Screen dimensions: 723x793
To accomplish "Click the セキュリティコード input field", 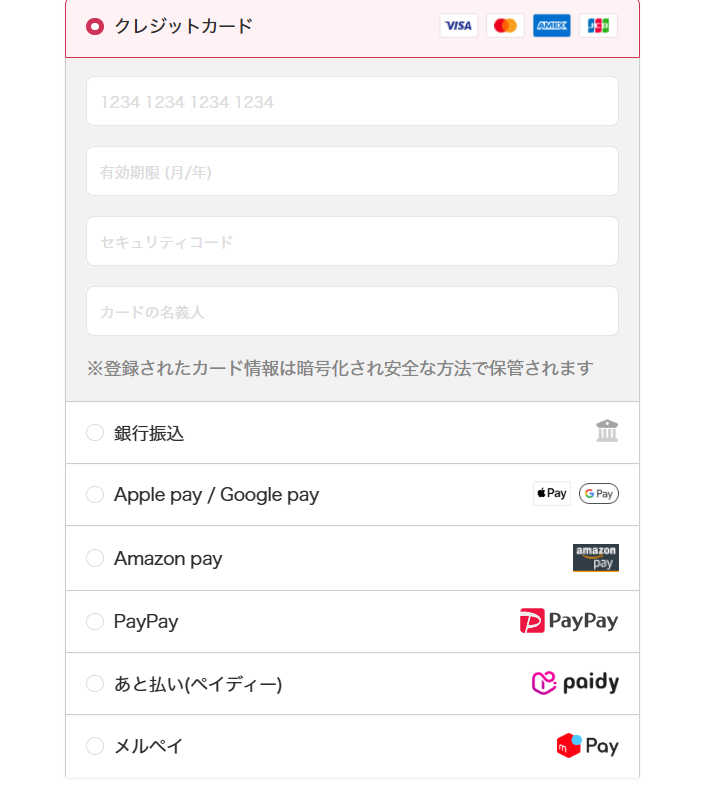I will click(352, 241).
